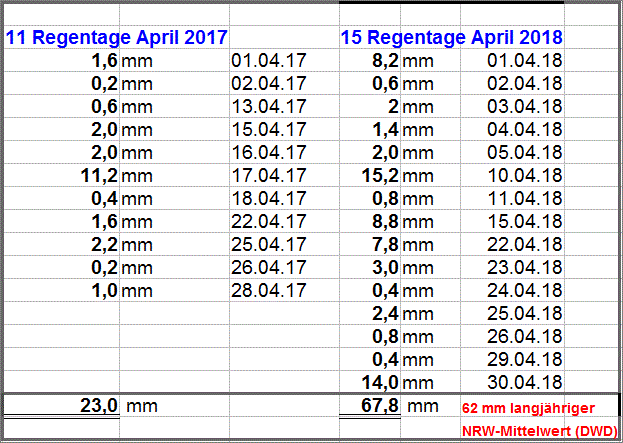Viewport: 623px width, 443px height.
Task: Select the date cell 04.04.18
Action: [525, 130]
